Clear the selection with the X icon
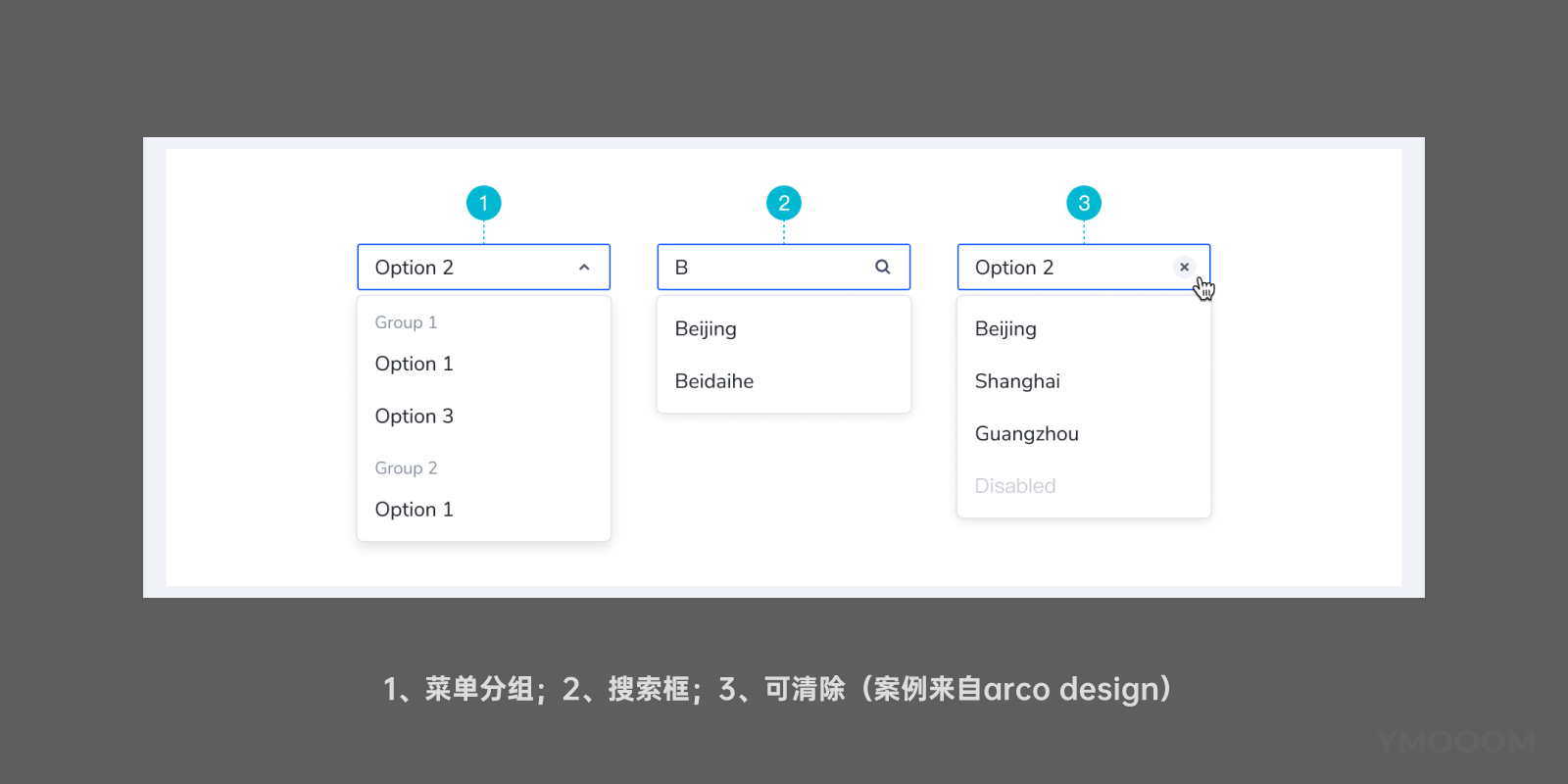 [1184, 267]
